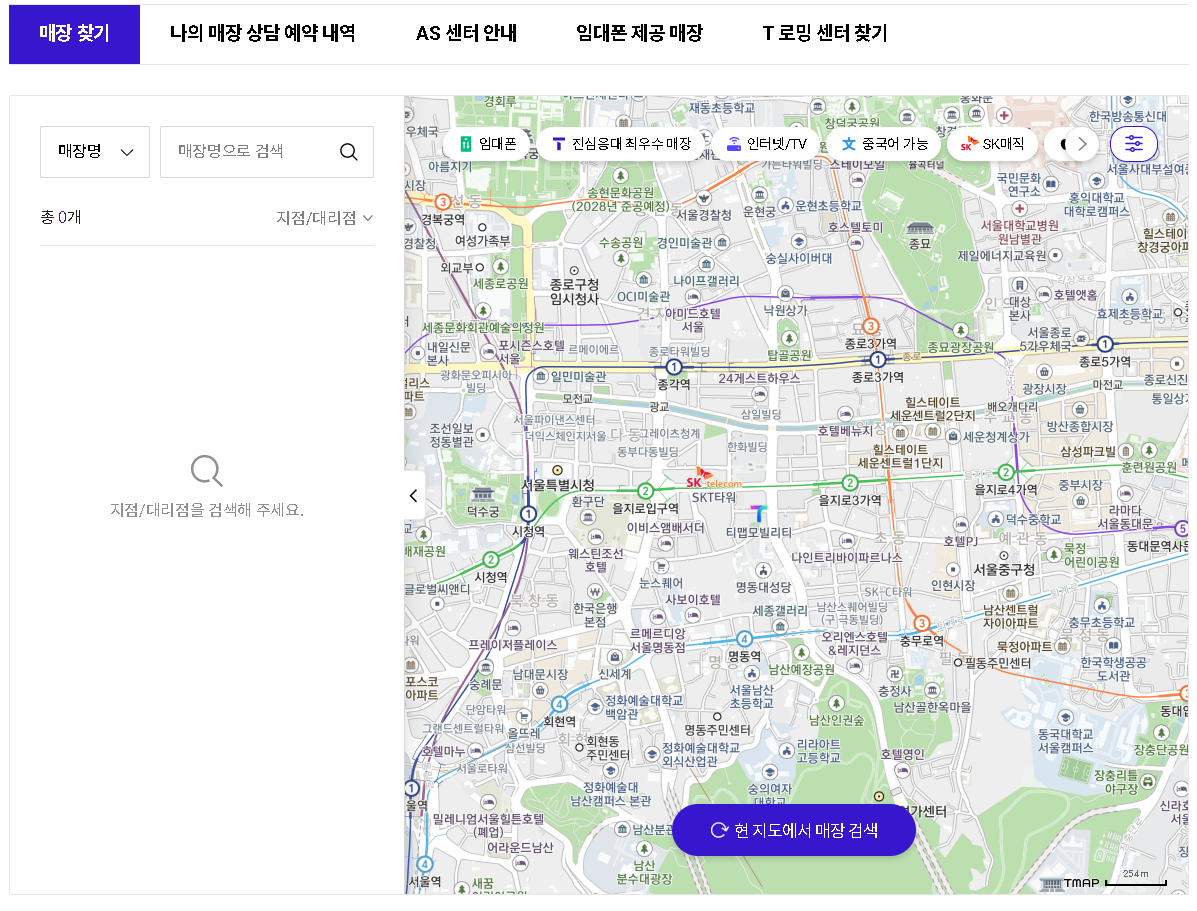Click the 탑골공원 park icon
The image size is (1197, 911).
(789, 338)
